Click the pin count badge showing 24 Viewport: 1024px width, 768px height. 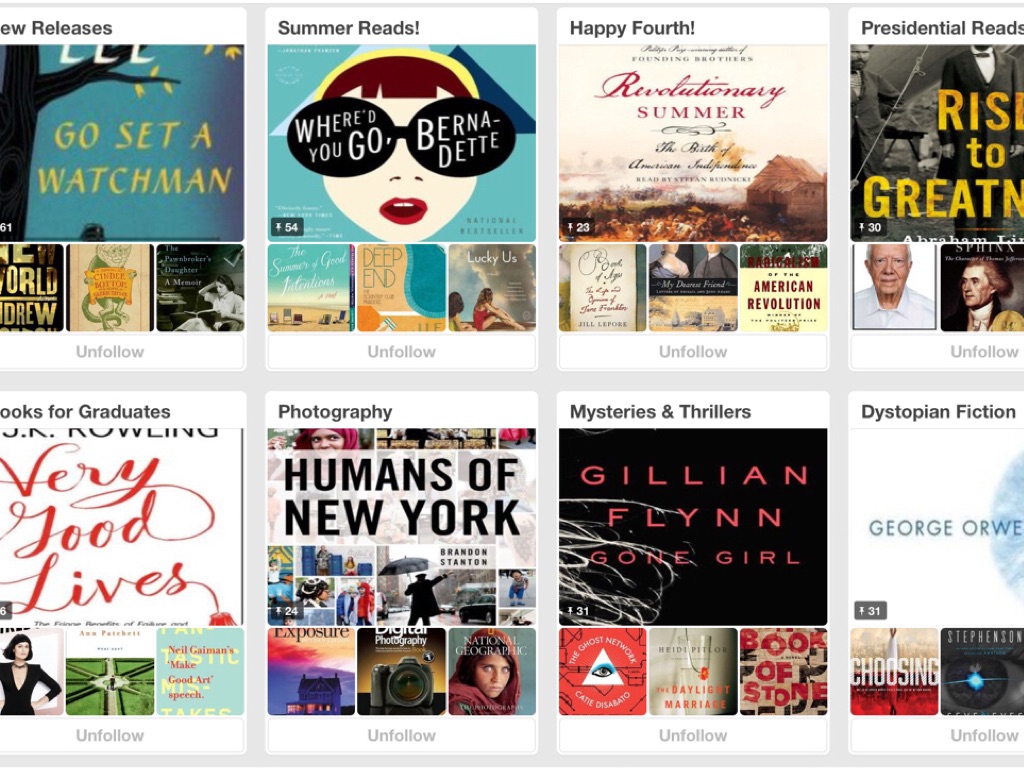coord(287,611)
